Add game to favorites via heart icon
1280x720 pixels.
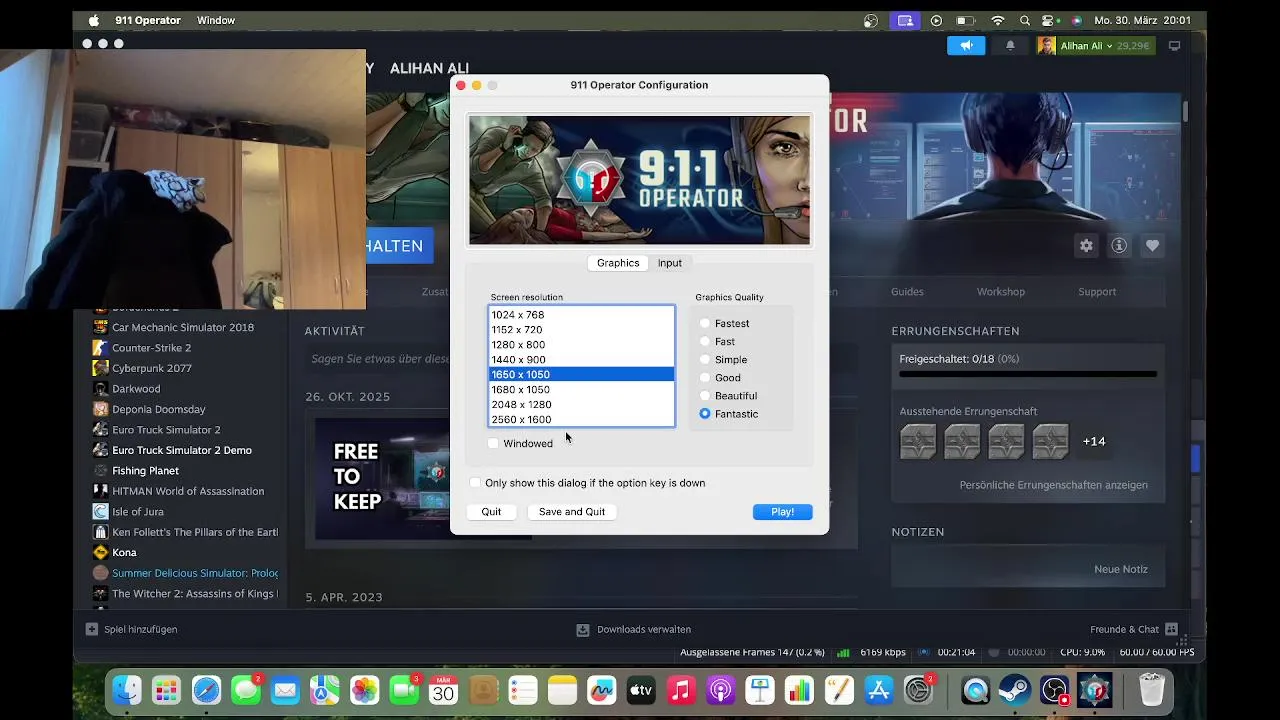pyautogui.click(x=1152, y=246)
